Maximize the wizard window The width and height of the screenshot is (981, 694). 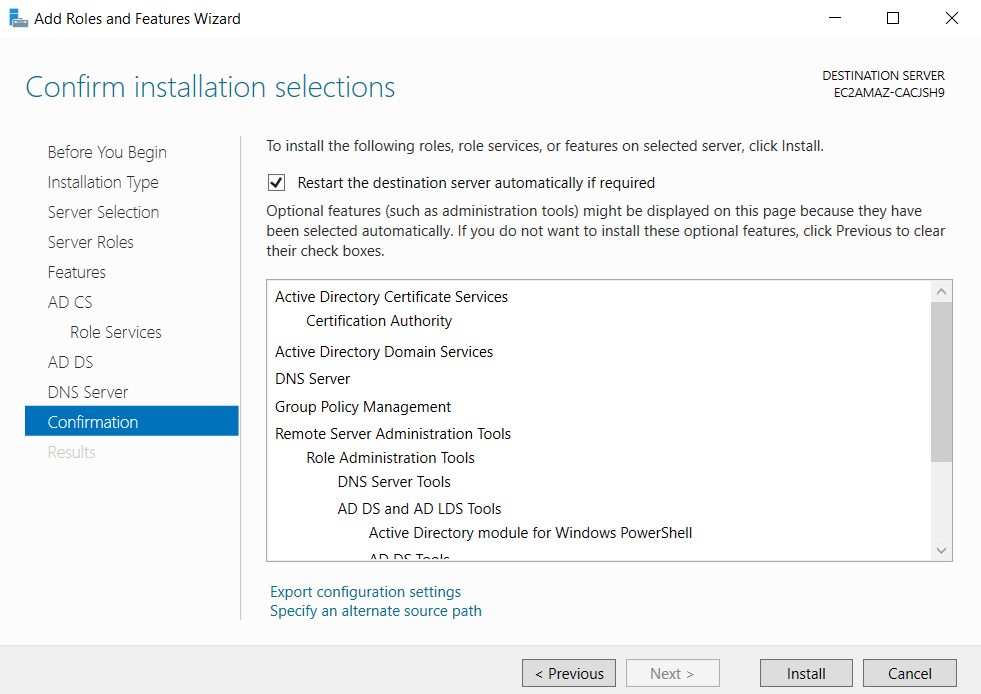click(x=893, y=18)
